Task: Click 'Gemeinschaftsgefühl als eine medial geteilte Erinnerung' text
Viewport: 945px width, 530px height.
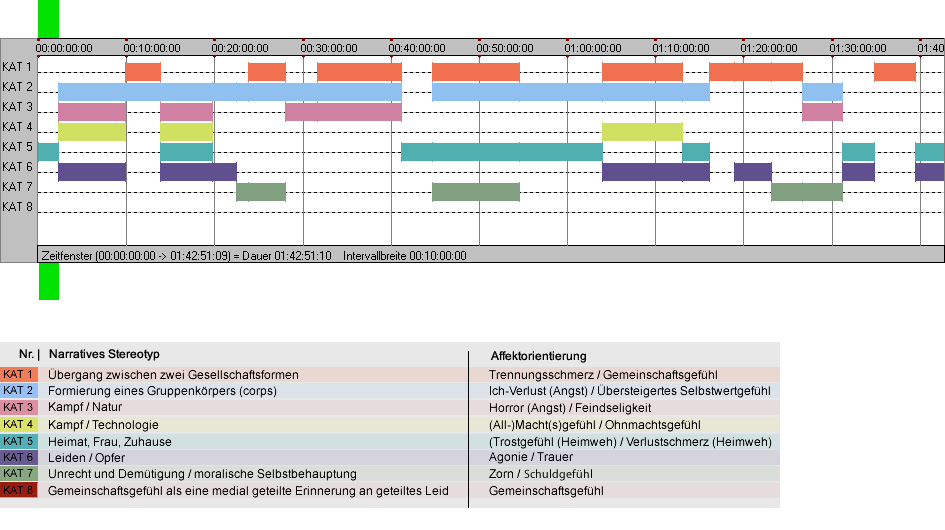Action: 248,491
